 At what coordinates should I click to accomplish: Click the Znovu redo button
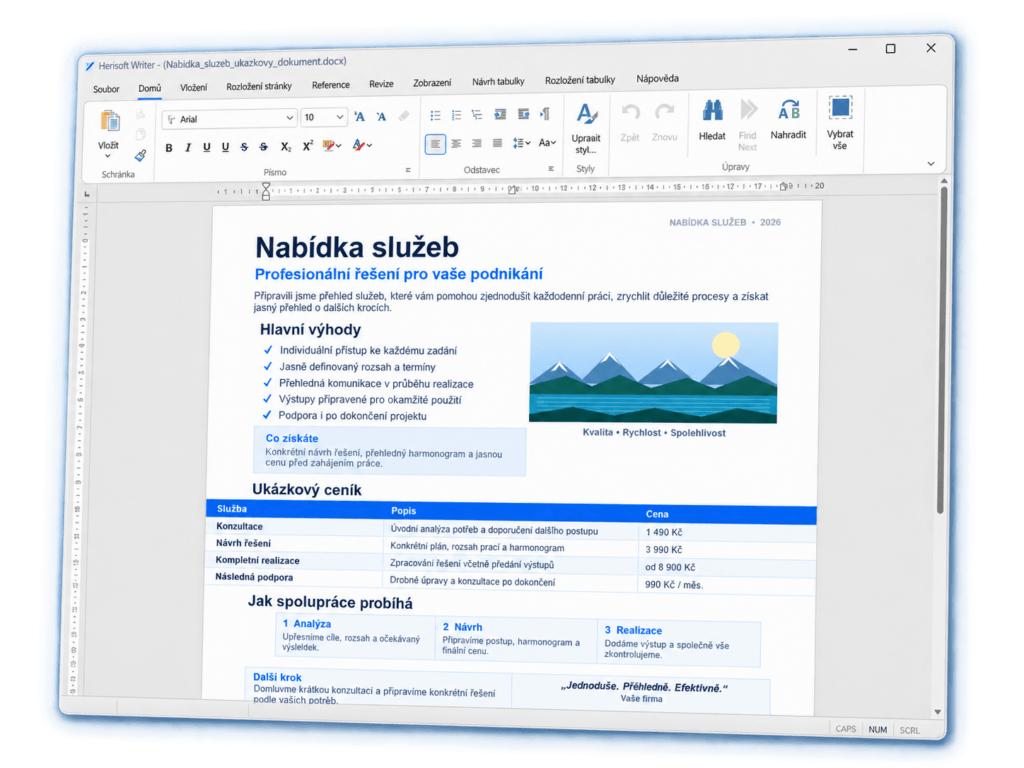664,123
